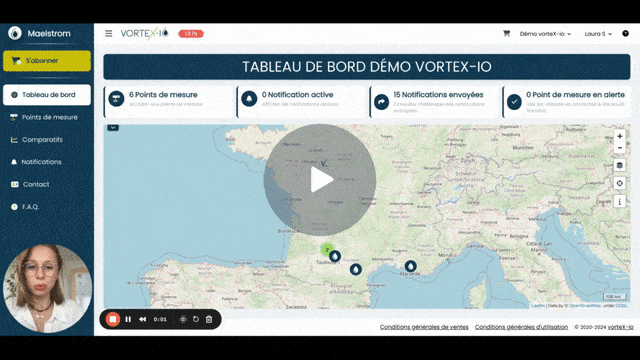Click the 0:01 recording timer
Screen dimensions: 640x360
click(x=160, y=320)
